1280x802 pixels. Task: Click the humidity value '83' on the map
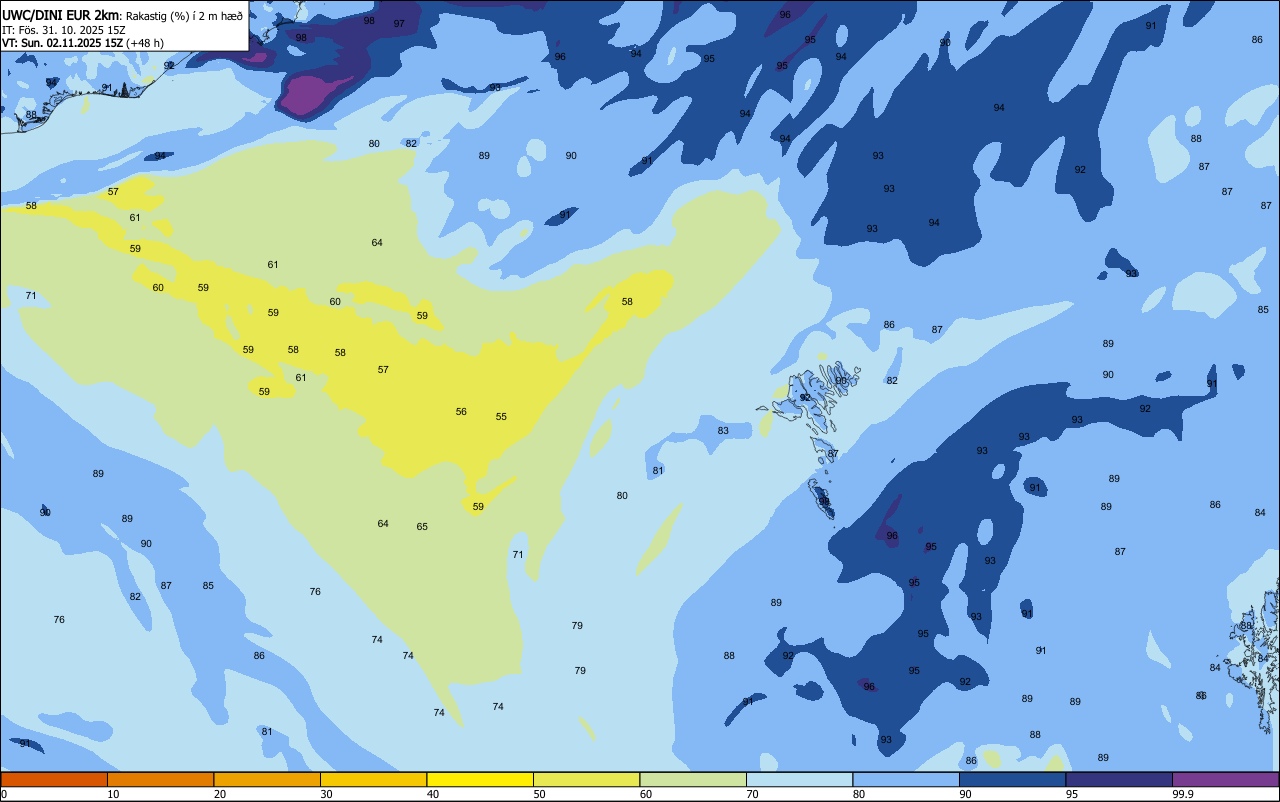coord(723,431)
